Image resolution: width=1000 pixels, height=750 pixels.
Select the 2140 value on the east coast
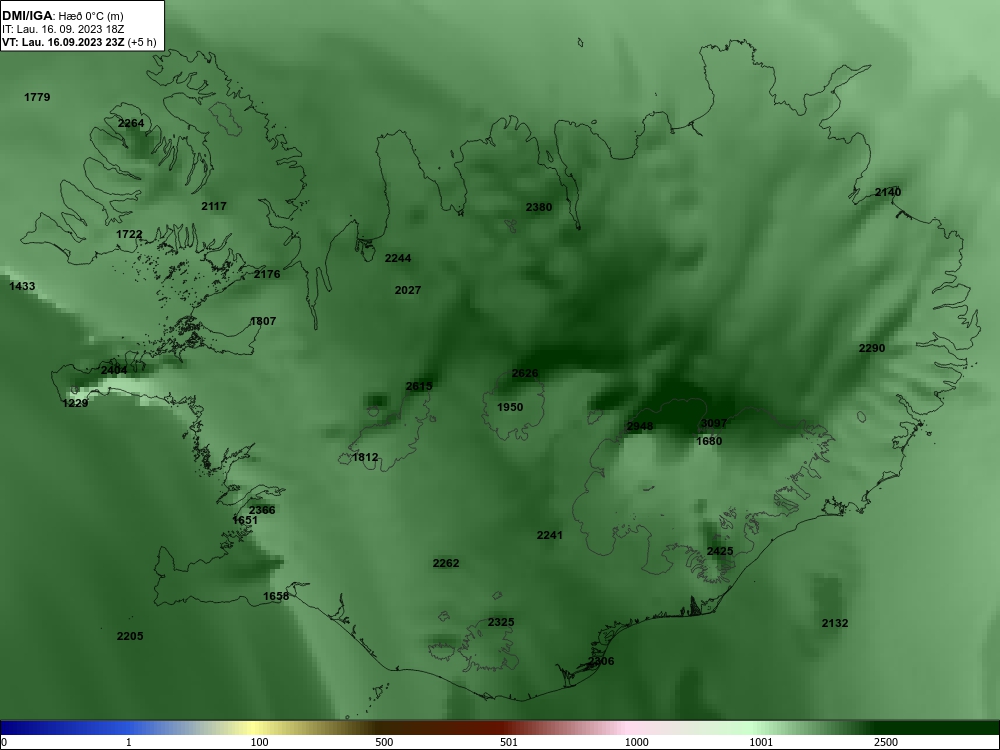tap(888, 192)
